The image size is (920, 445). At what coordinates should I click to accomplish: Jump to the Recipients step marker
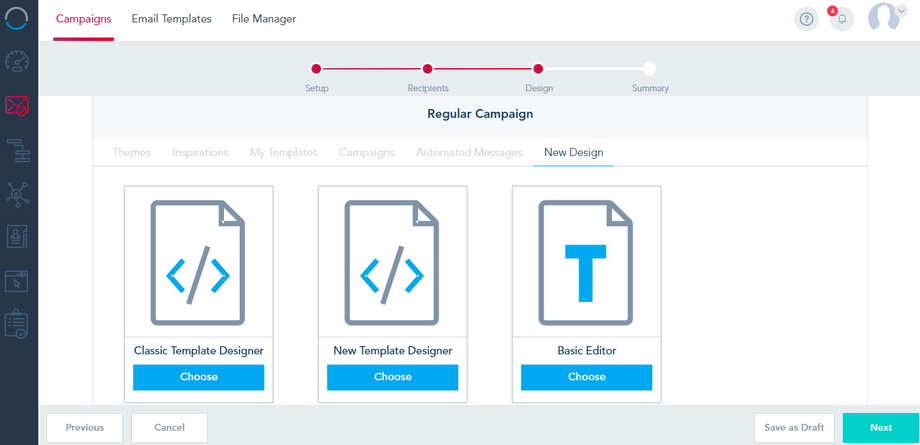427,69
